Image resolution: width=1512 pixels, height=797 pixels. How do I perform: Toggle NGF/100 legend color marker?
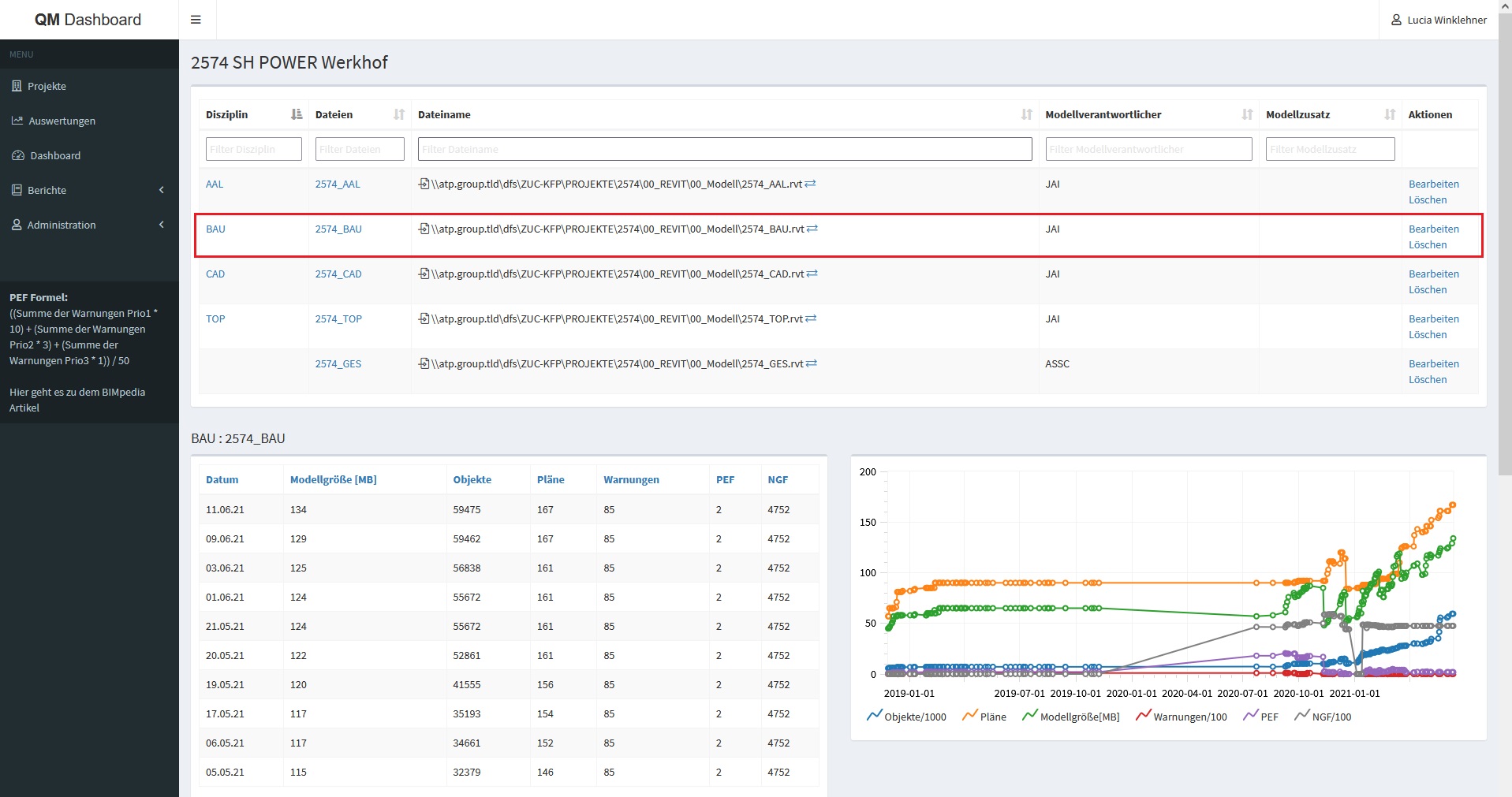point(1301,716)
